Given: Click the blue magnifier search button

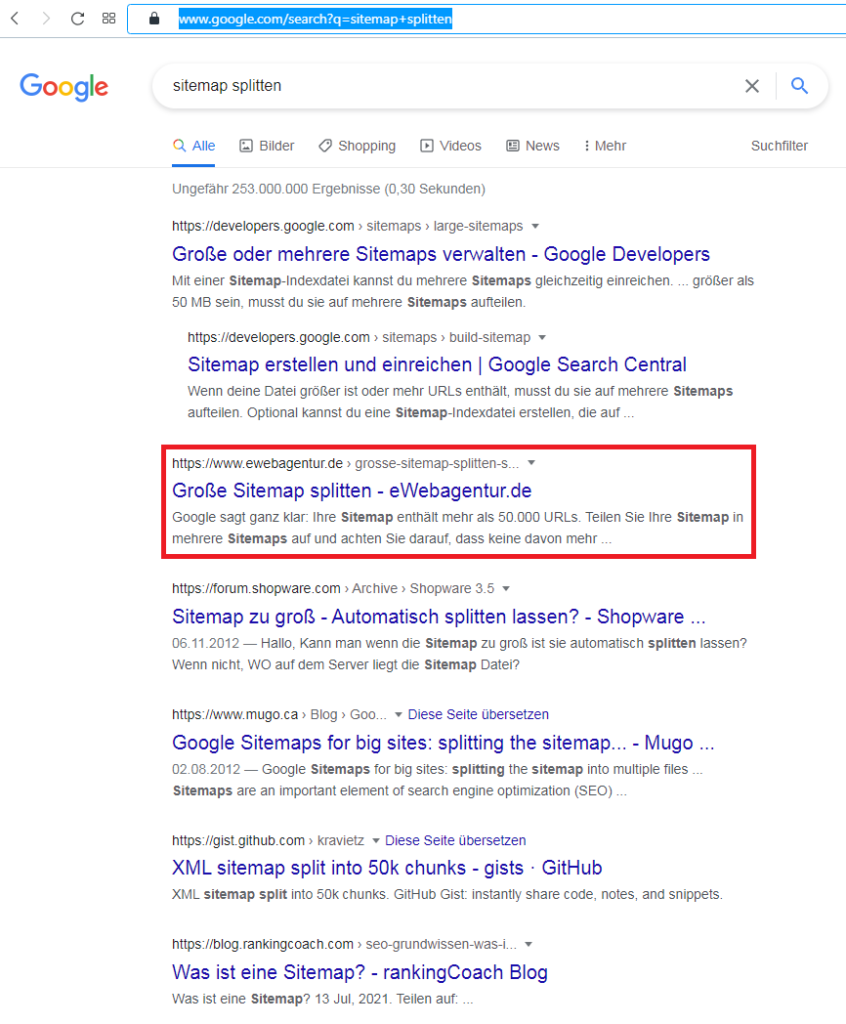Looking at the screenshot, I should pyautogui.click(x=800, y=86).
